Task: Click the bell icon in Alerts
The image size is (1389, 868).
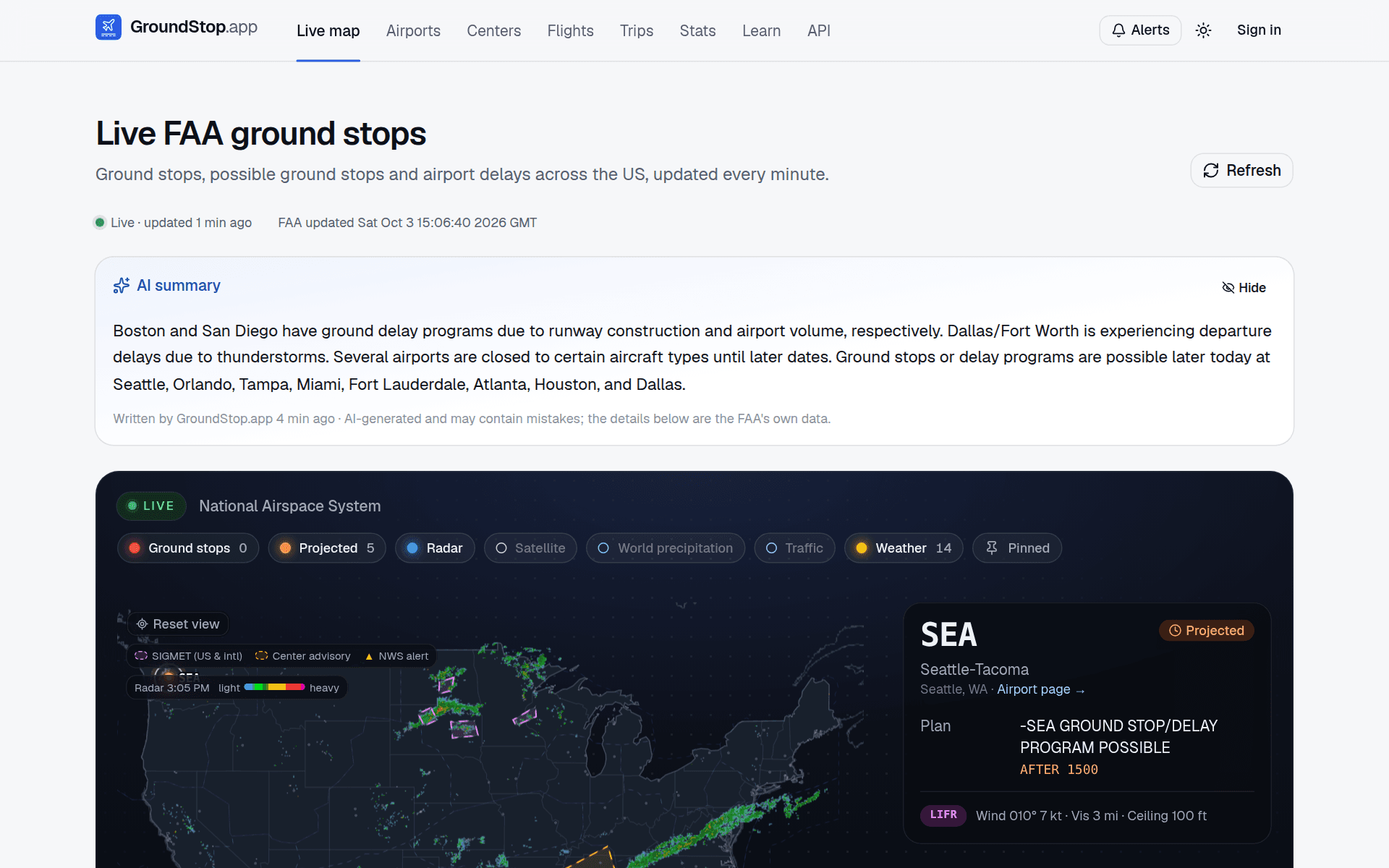Action: pyautogui.click(x=1118, y=30)
